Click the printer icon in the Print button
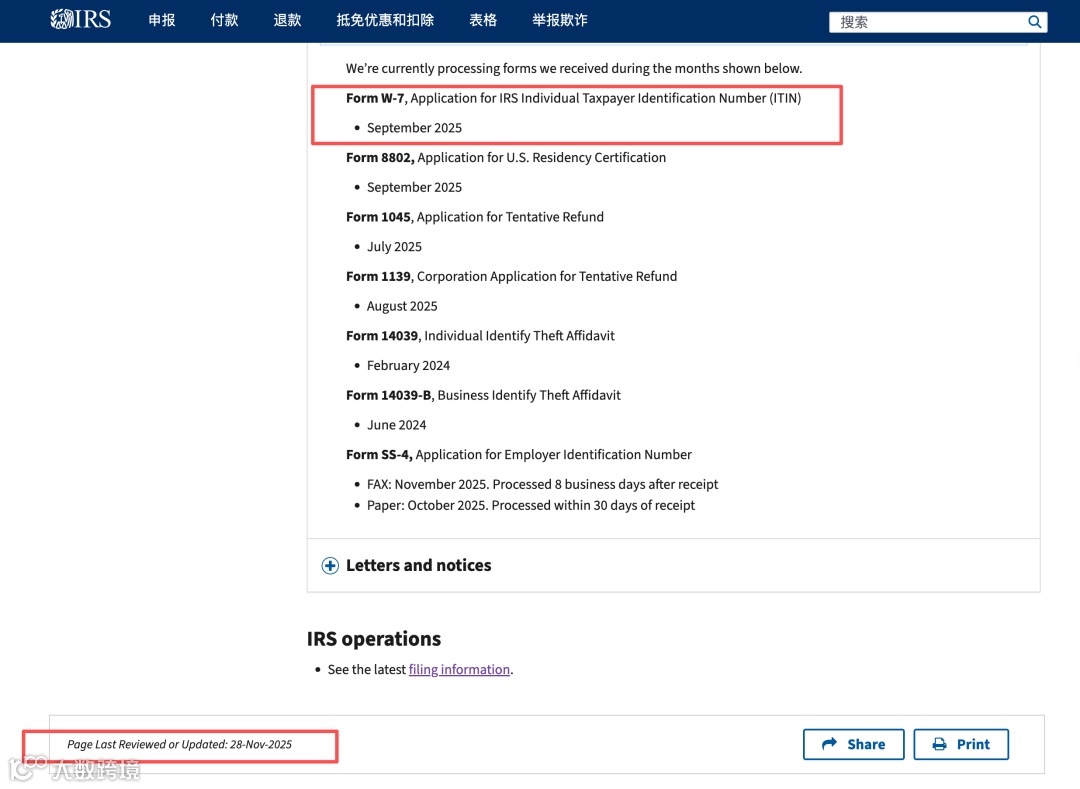The width and height of the screenshot is (1080, 789). coord(939,744)
